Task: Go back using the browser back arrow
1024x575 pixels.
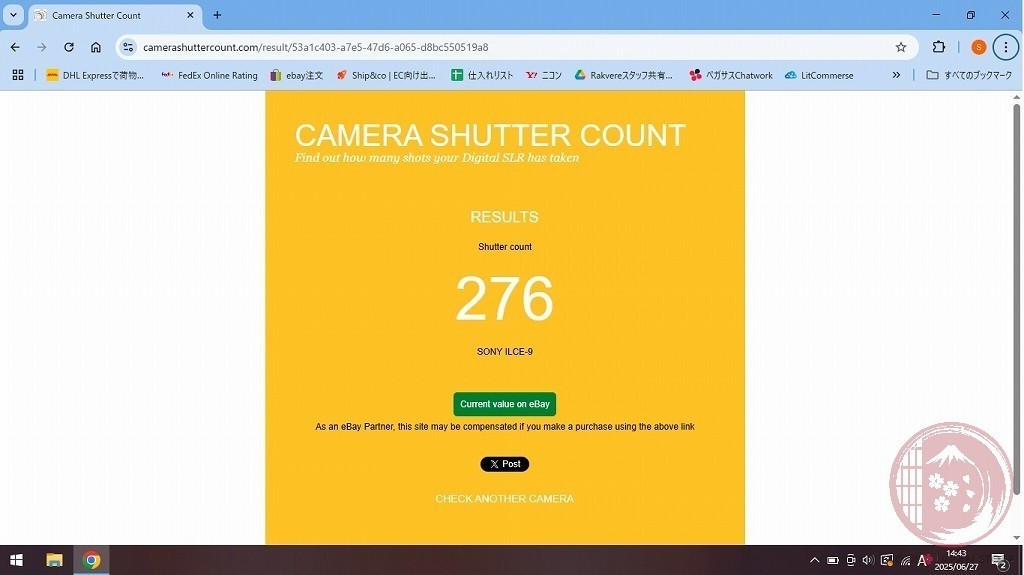Action: point(15,47)
